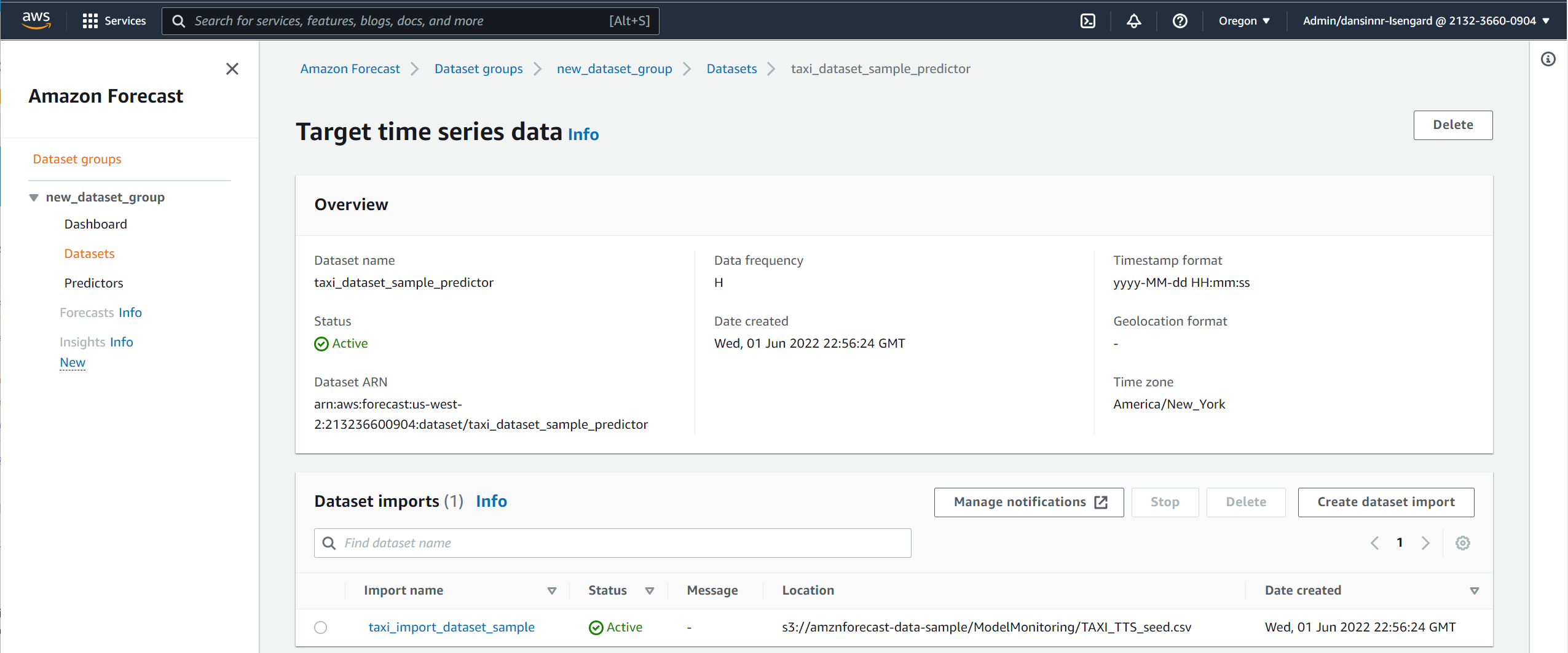Screen dimensions: 1568x653
Task: Open Dashboard in side navigation
Action: [95, 224]
